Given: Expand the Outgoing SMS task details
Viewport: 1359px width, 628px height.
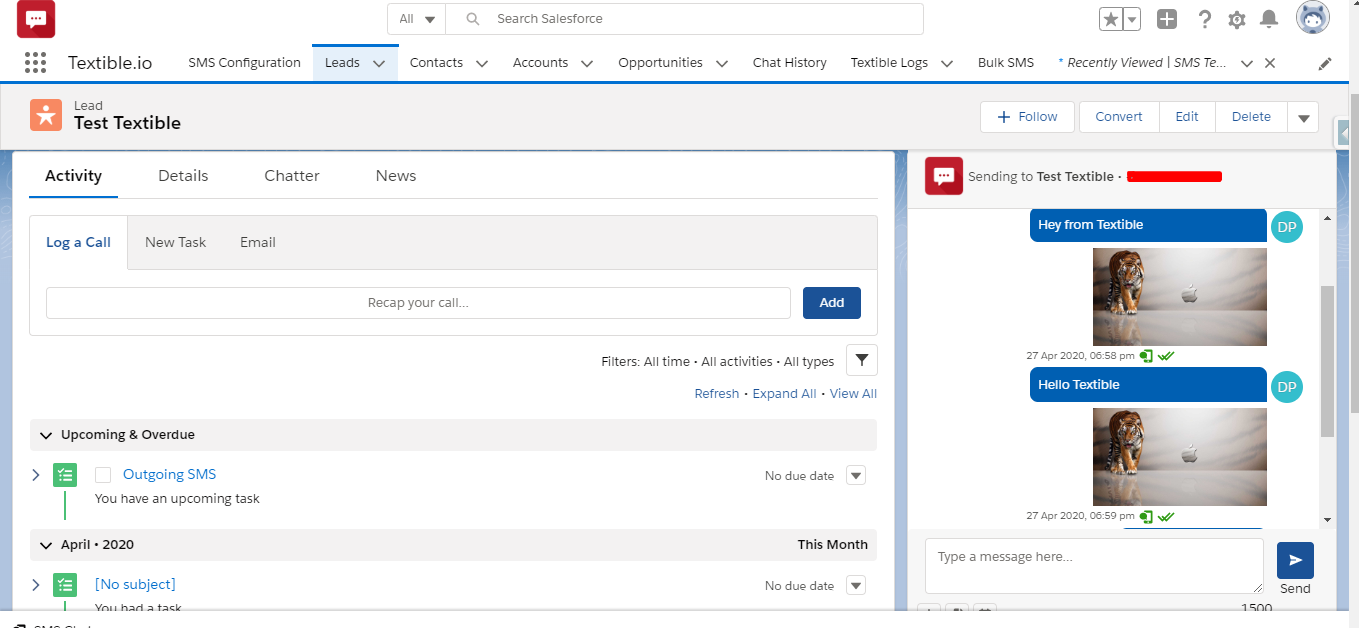Looking at the screenshot, I should point(36,475).
